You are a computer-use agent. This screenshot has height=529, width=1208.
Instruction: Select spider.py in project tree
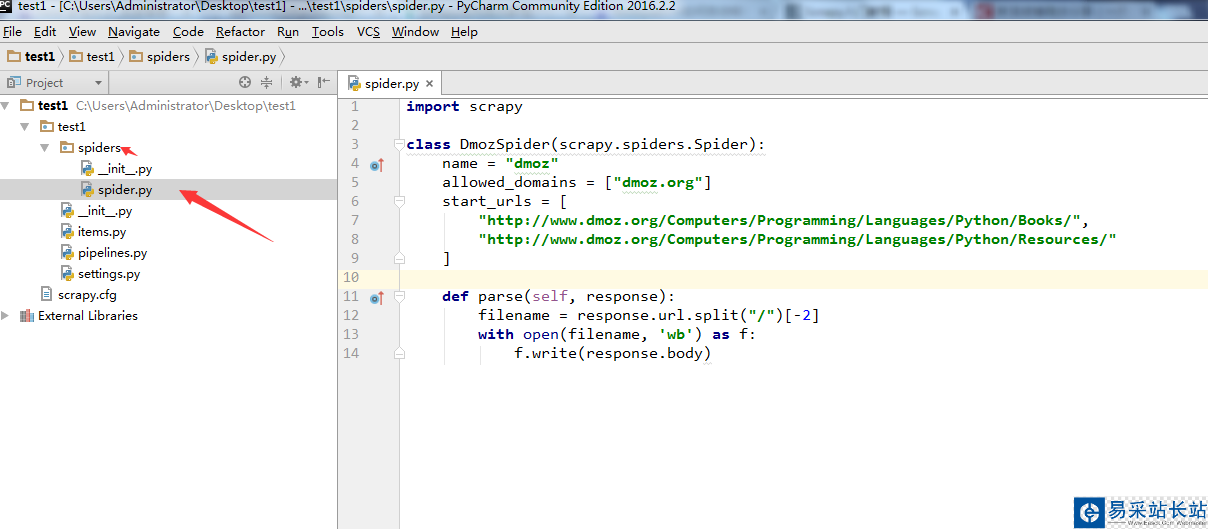(x=125, y=190)
